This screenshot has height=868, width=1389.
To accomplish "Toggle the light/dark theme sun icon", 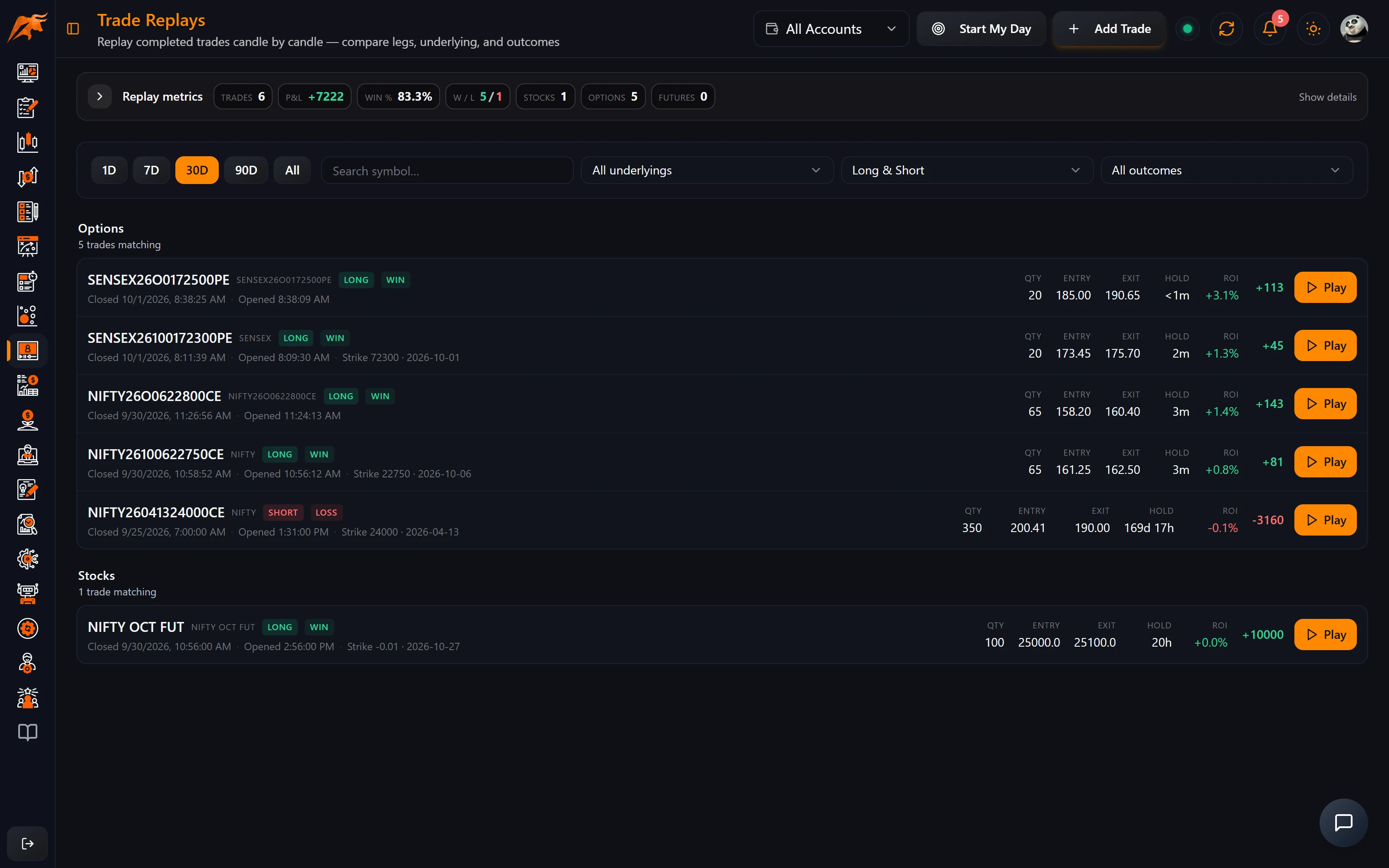I will (1313, 29).
